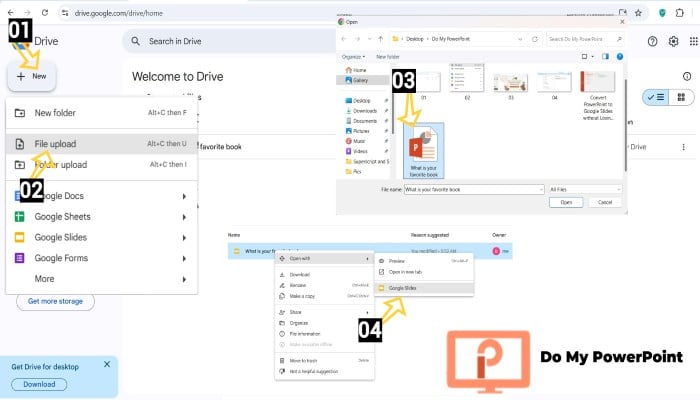
Task: Click the New button in Drive
Action: coord(31,76)
